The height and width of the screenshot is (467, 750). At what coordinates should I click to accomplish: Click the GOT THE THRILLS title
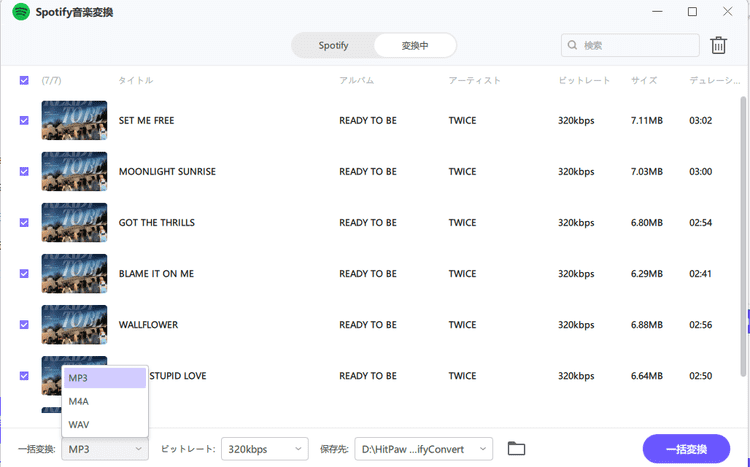pos(157,222)
